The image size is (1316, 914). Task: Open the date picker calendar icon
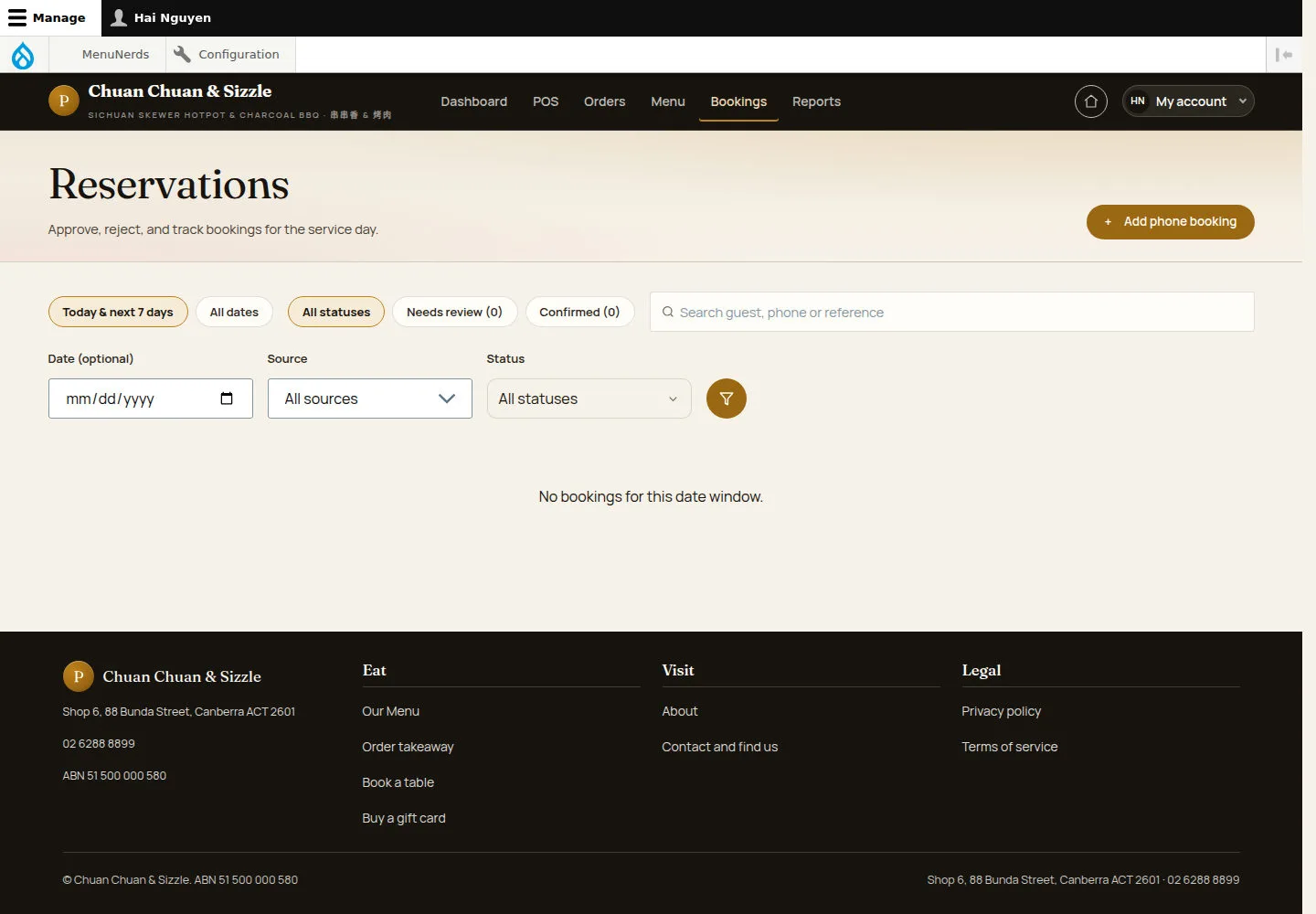point(227,399)
